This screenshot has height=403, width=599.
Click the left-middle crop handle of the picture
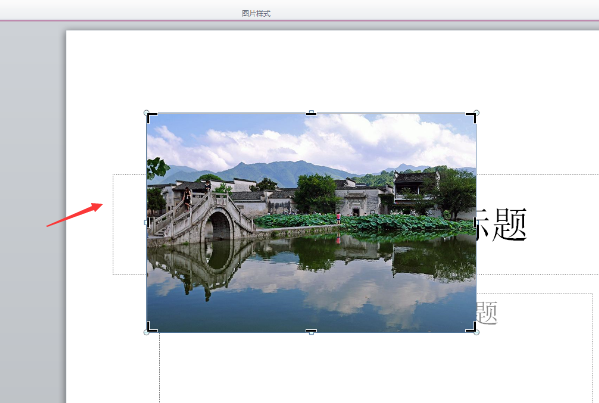[147, 222]
